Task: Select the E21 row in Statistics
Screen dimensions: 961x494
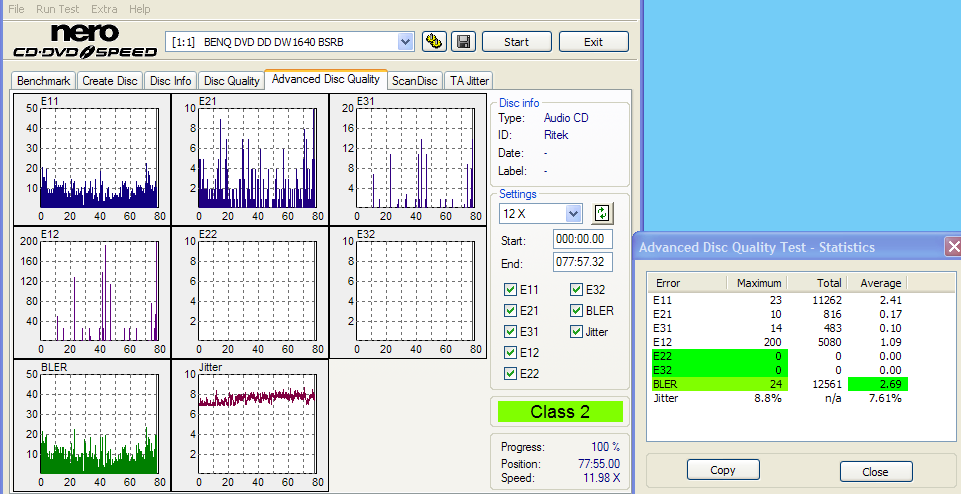Action: tap(778, 314)
